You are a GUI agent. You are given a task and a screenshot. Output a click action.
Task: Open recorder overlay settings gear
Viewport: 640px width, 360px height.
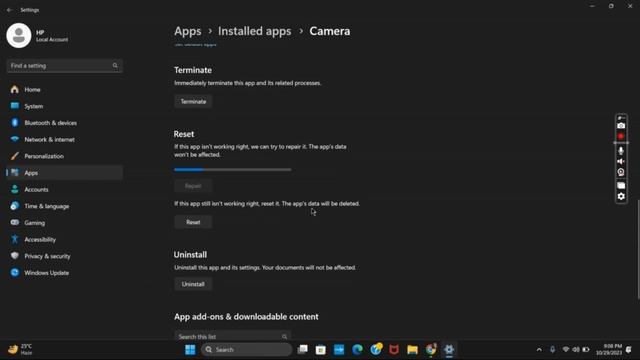[x=621, y=196]
